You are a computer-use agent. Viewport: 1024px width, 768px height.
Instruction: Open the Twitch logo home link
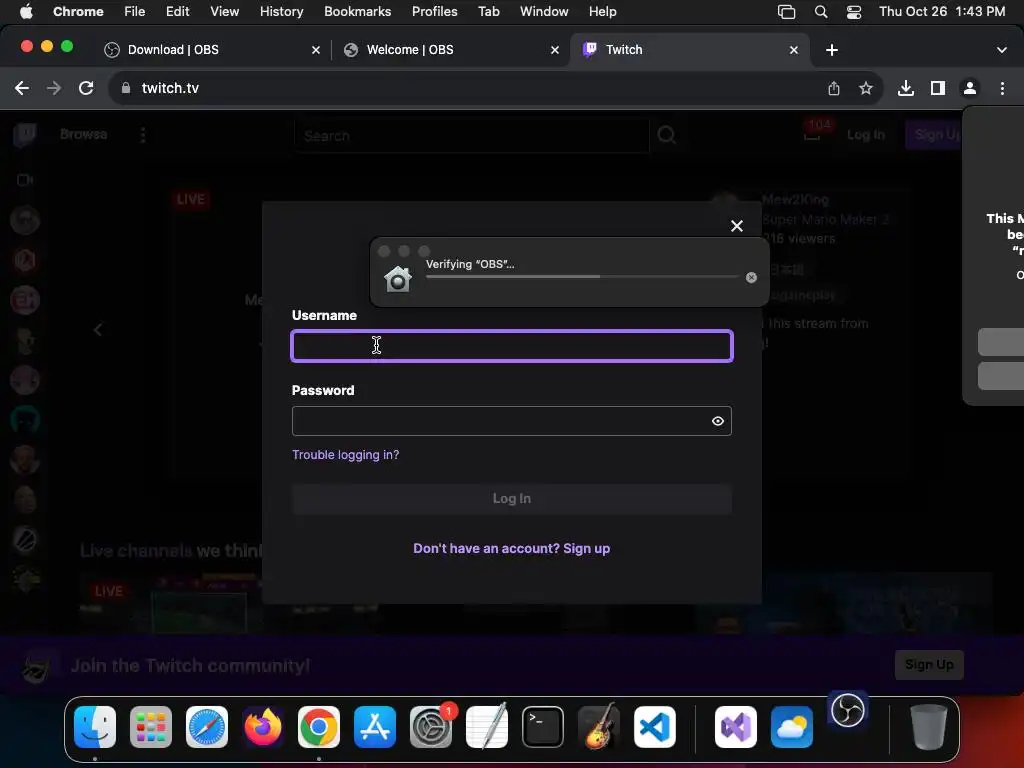pyautogui.click(x=25, y=135)
